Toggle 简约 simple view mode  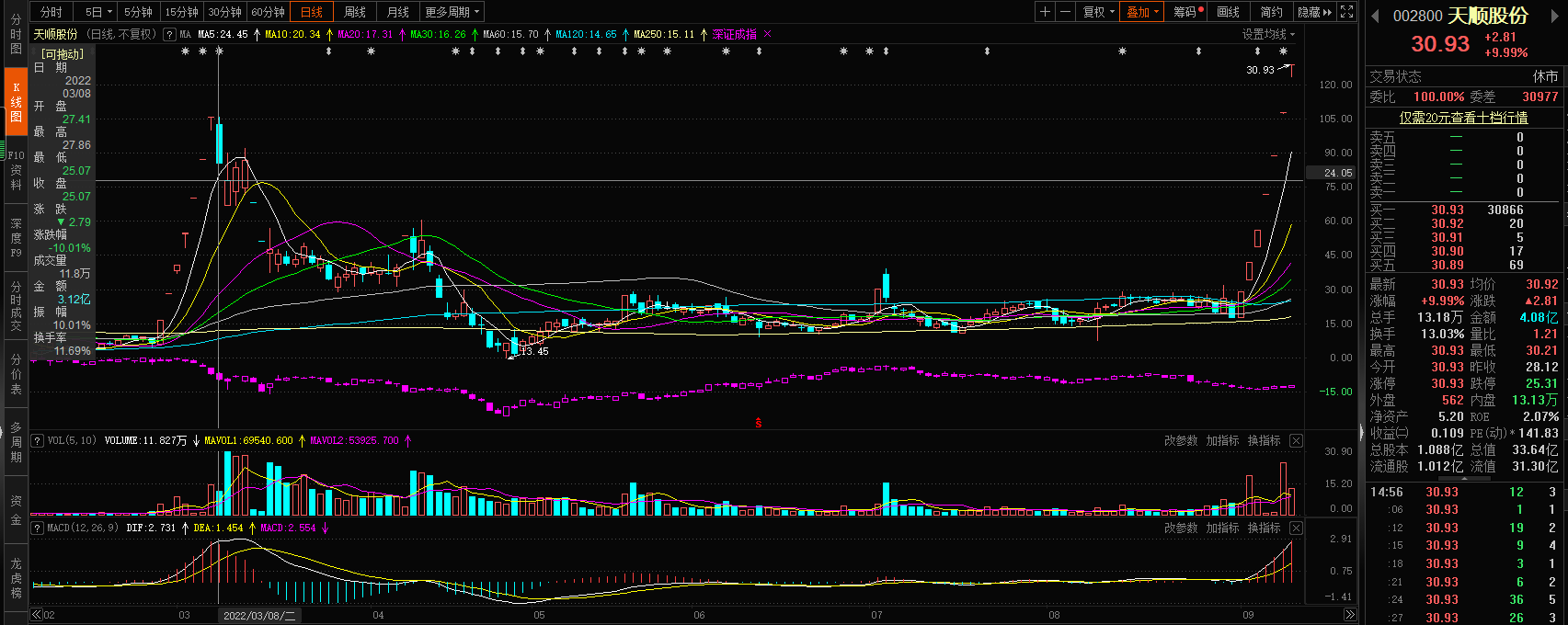1271,12
